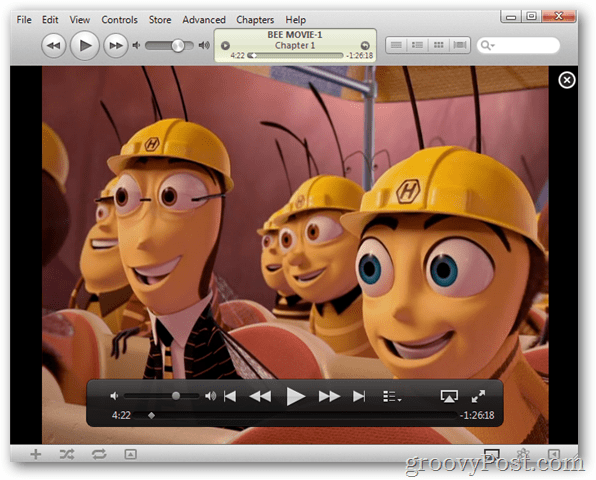Screen dimensions: 596x480
Task: Open the Store menu
Action: click(x=160, y=20)
